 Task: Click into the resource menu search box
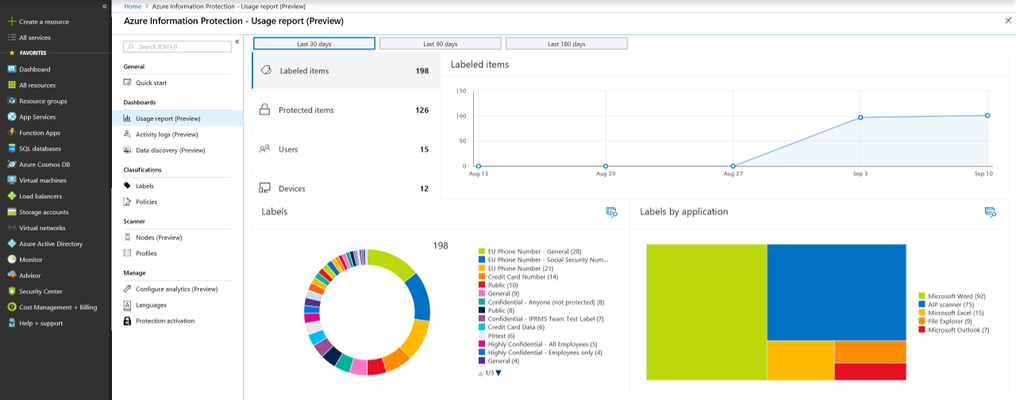177,47
